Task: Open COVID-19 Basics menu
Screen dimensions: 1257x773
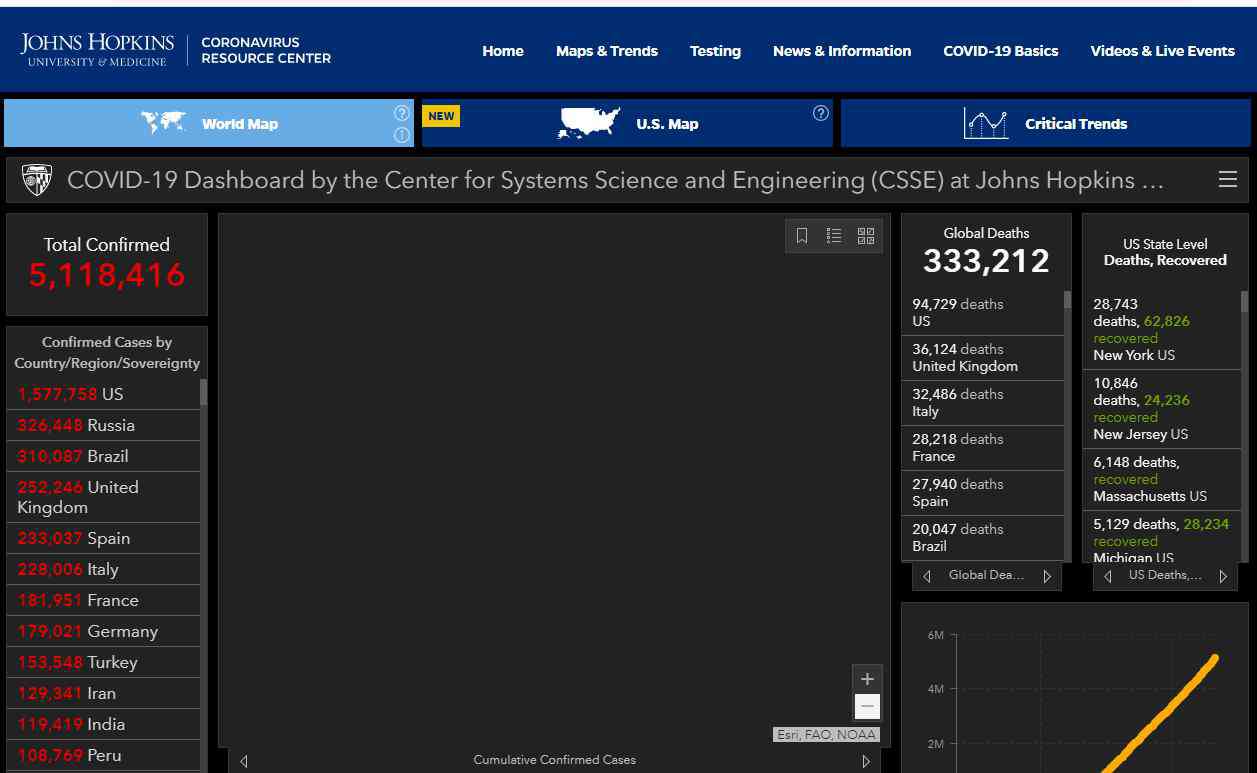Action: pos(1001,51)
